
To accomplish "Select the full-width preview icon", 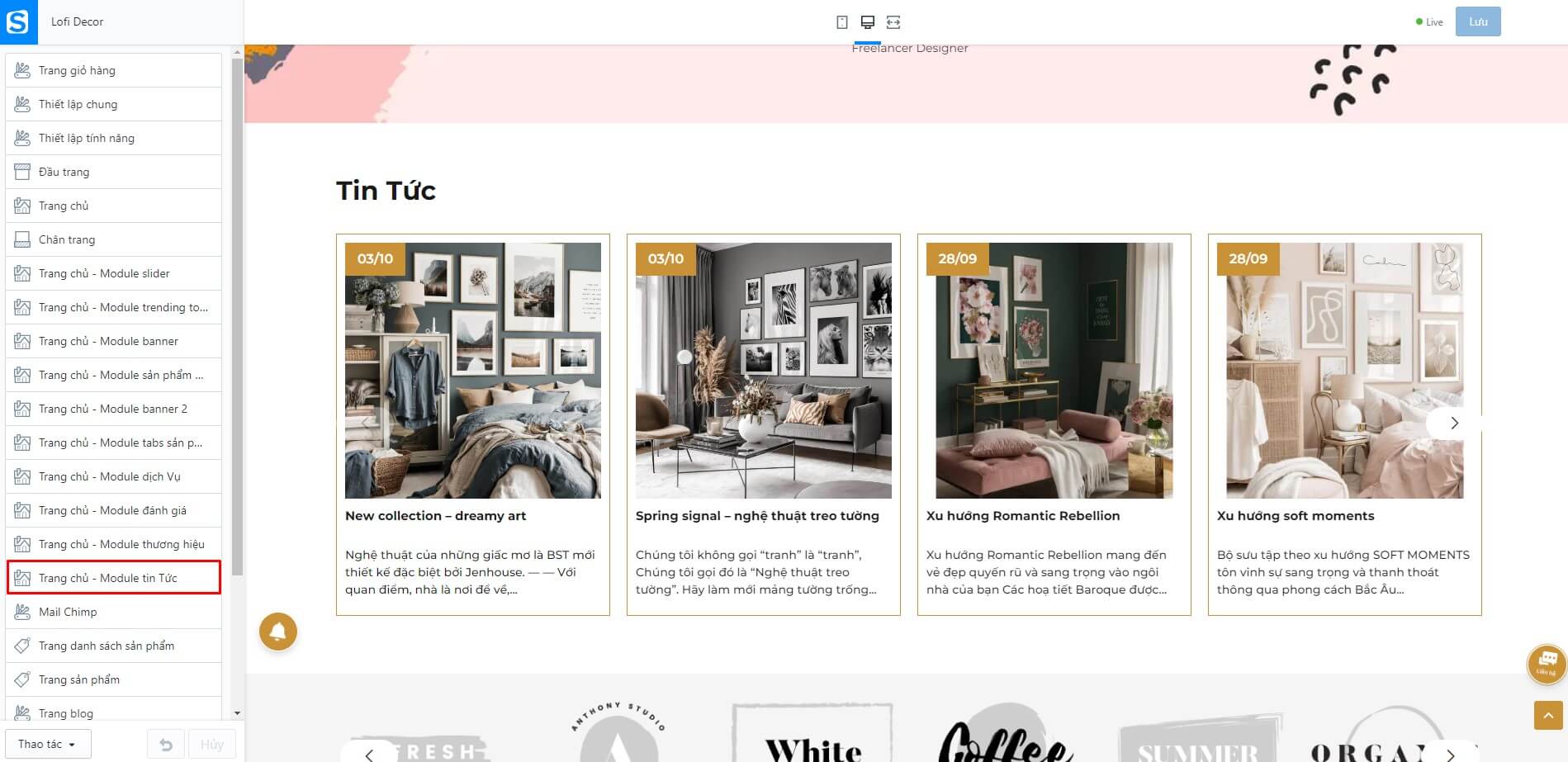I will click(893, 22).
